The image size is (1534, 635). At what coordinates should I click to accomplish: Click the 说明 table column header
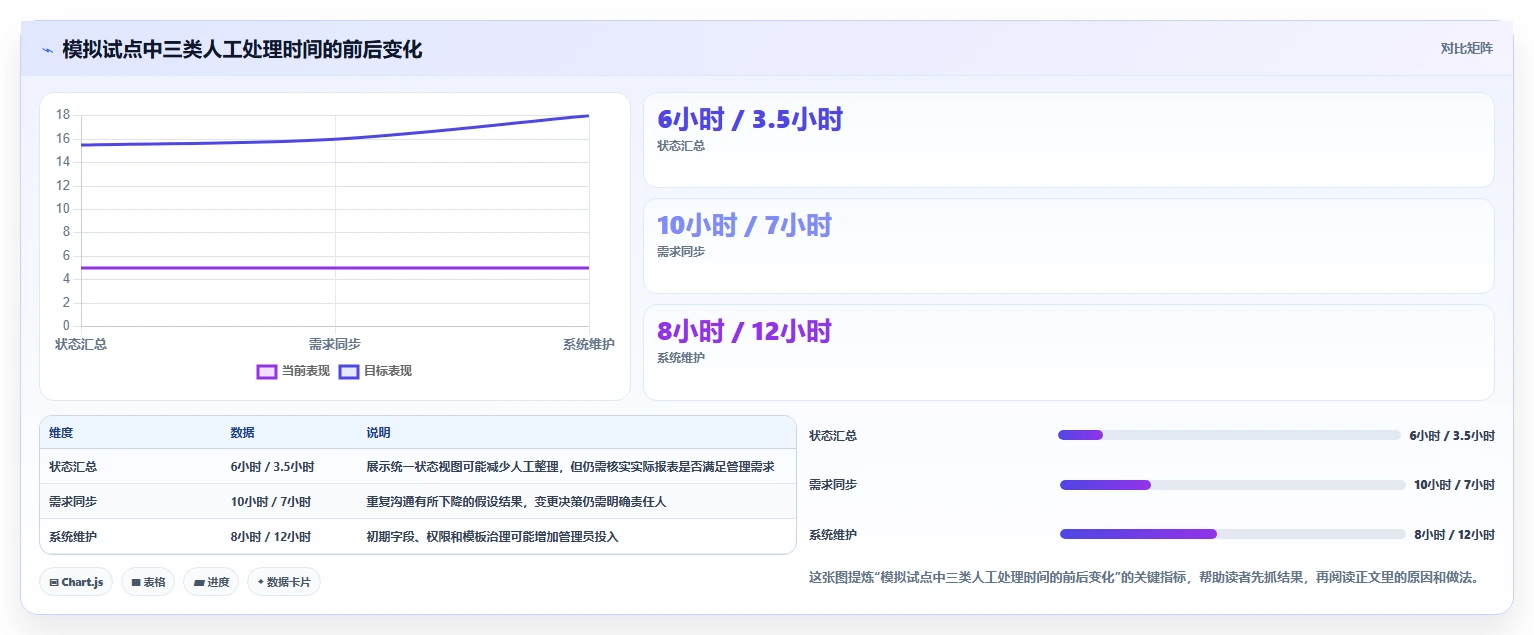click(x=378, y=433)
